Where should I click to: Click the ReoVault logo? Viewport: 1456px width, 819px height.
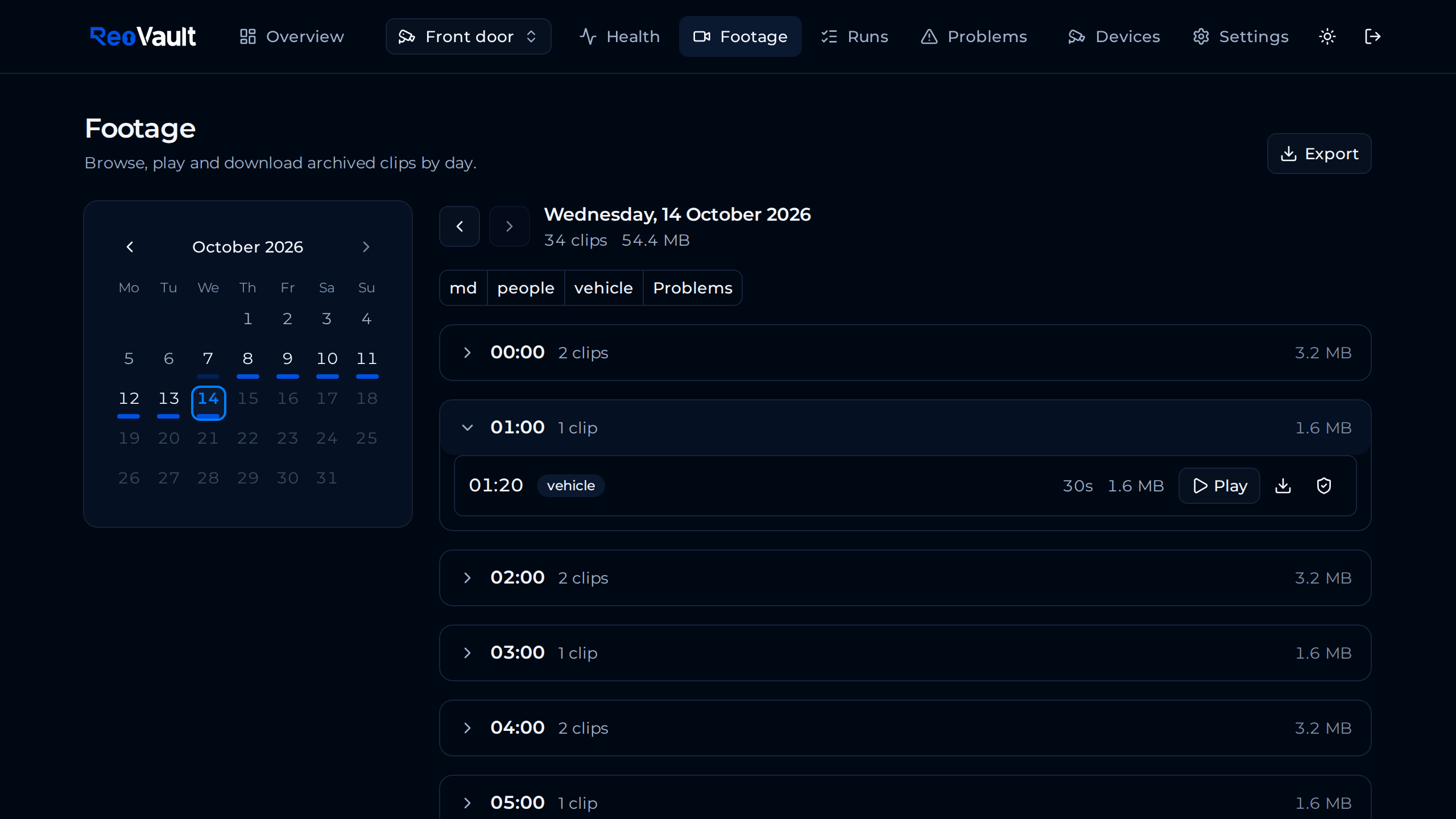pos(143,36)
